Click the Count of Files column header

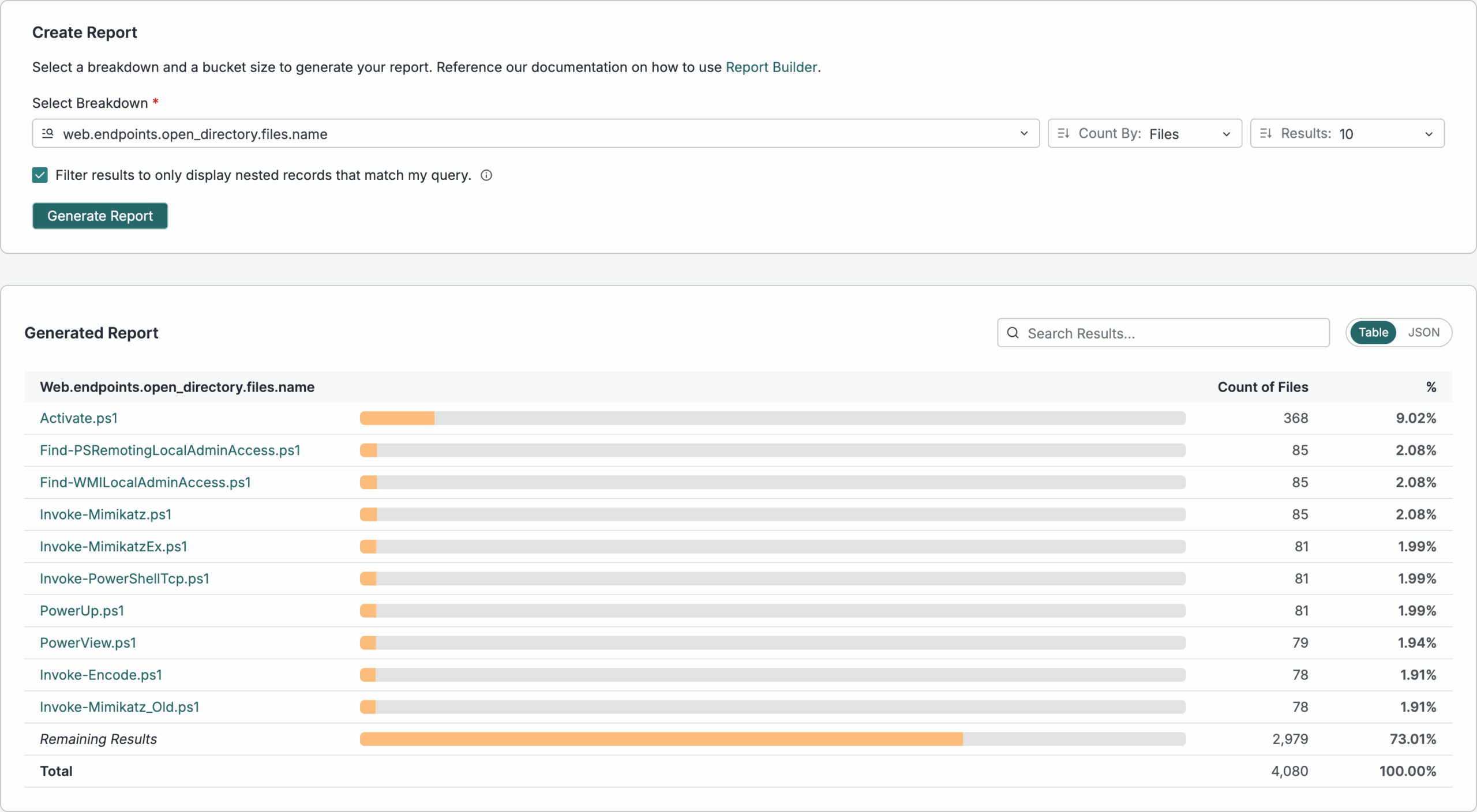pyautogui.click(x=1262, y=387)
